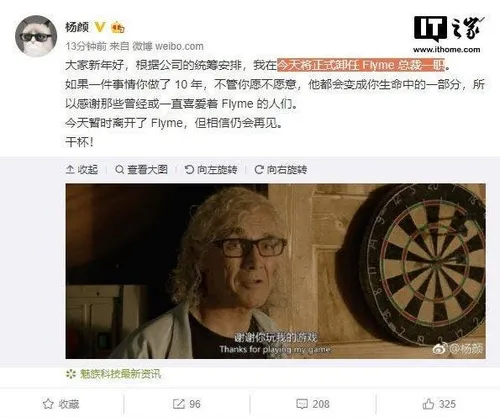The height and width of the screenshot is (418, 500).
Task: Click the magnifier icon beside 查看大图
Action: (119, 170)
